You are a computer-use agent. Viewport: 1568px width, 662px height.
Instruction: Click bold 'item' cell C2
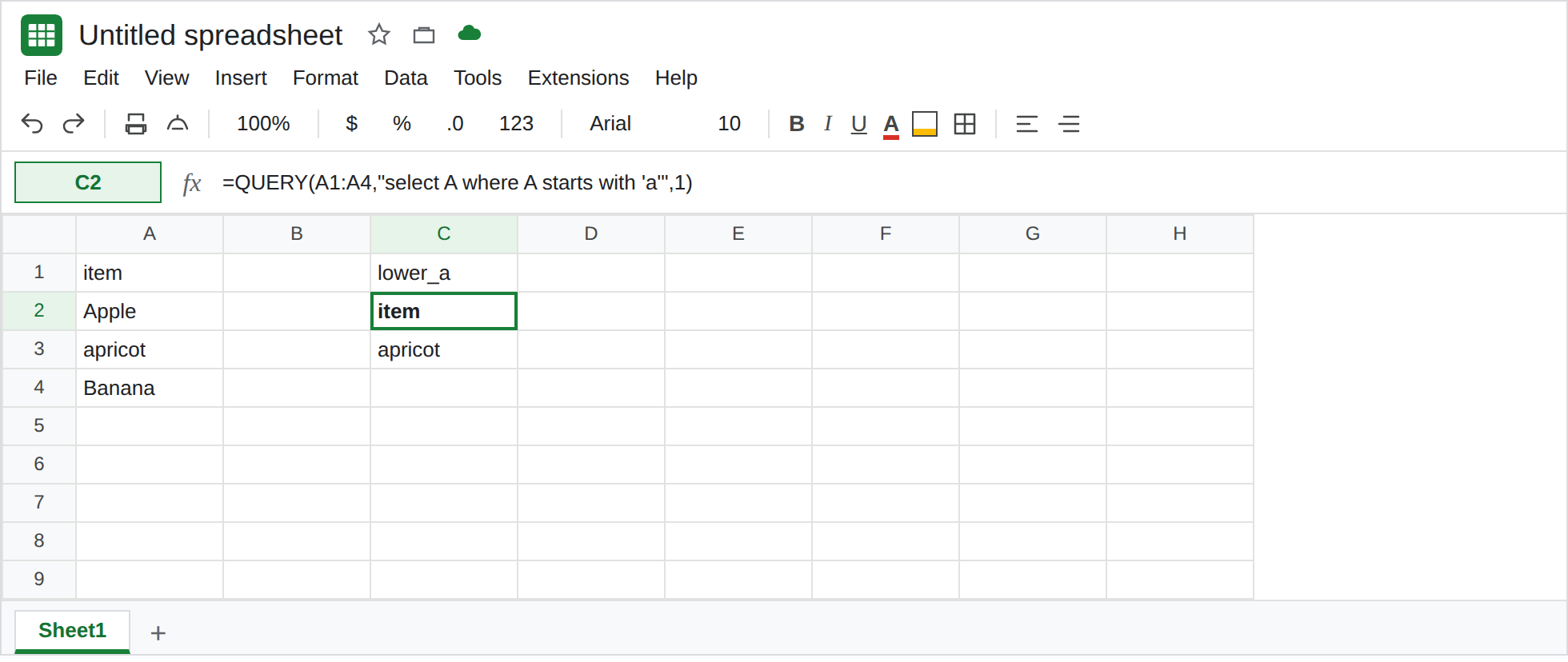coord(444,311)
